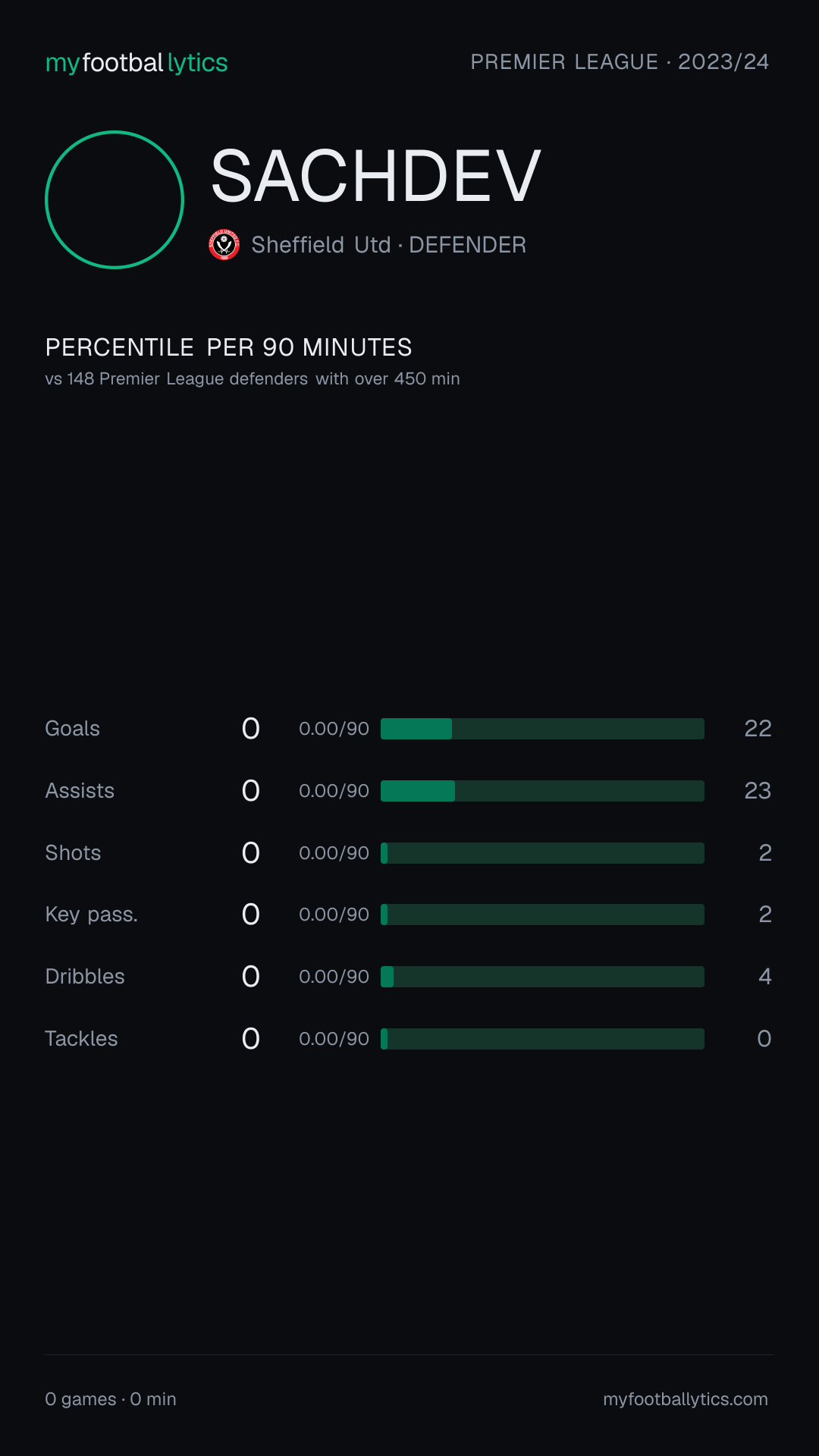Select the Dribbles percentile bar
This screenshot has height=1456, width=819.
click(x=542, y=977)
